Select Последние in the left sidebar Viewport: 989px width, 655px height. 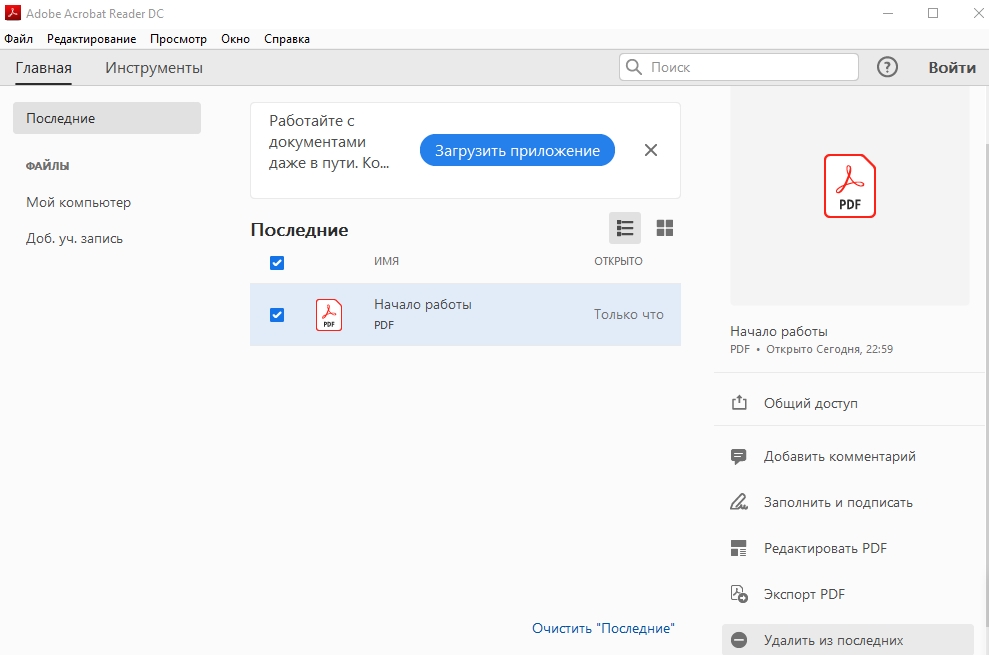107,118
